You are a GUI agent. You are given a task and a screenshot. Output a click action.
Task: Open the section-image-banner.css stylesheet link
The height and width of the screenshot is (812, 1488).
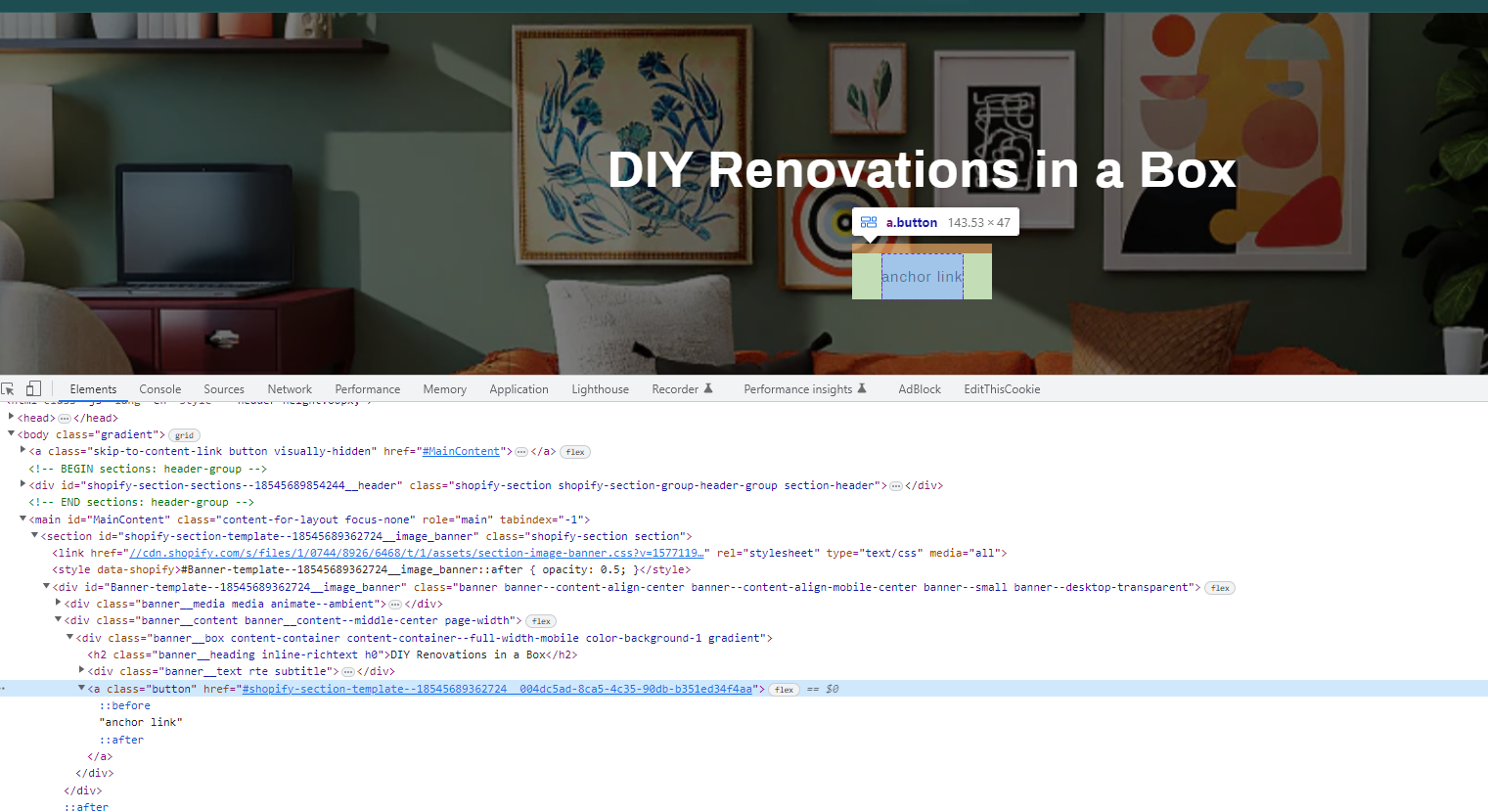pos(416,553)
